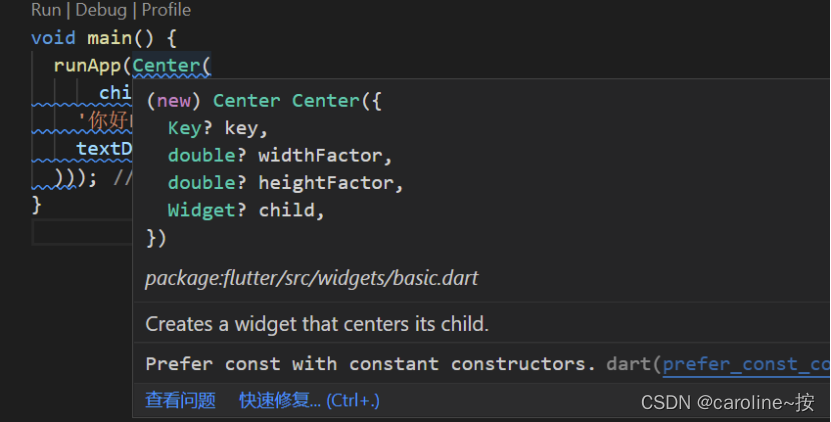Click the runApp function call
831x422 pixels.
click(x=87, y=66)
